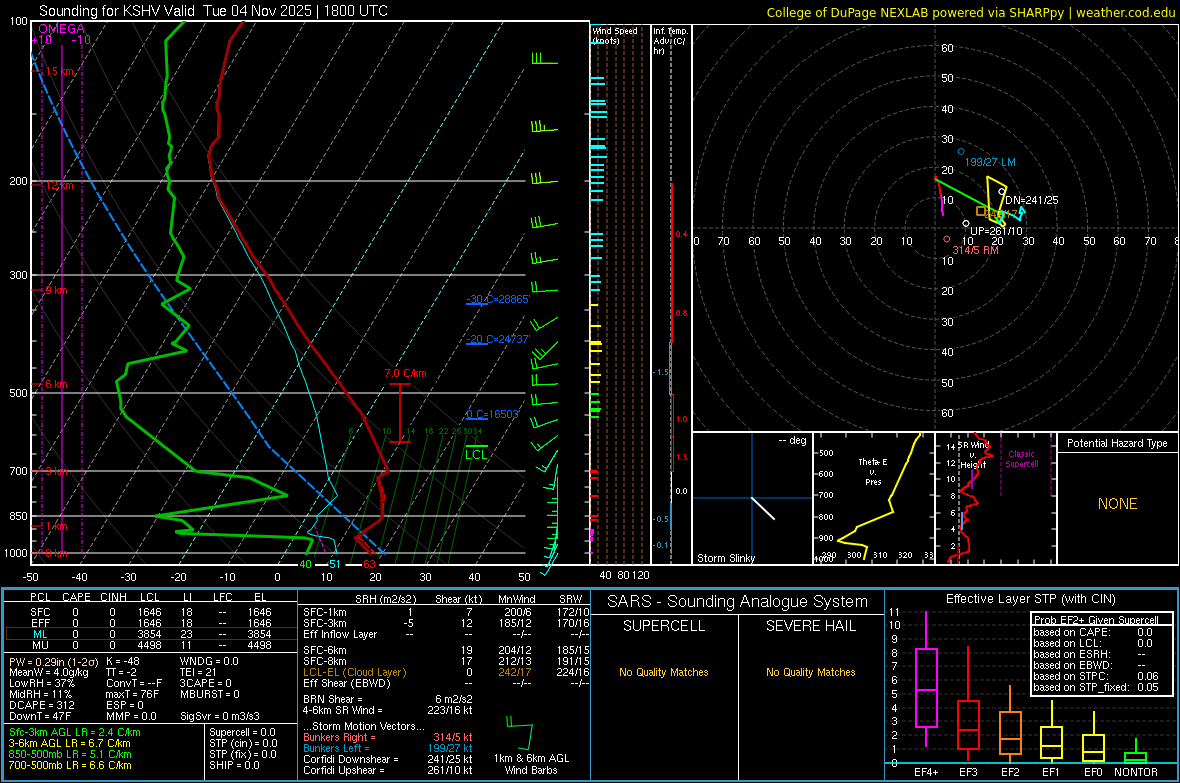Screen dimensions: 1180x783
Task: Select the 'DN=241/25' hodograph label
Action: pyautogui.click(x=1032, y=200)
